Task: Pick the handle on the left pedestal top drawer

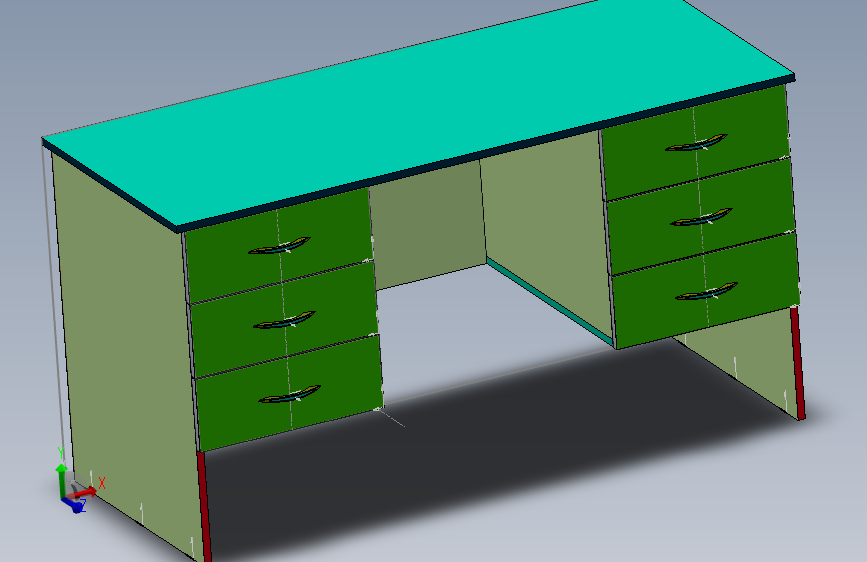Action: click(279, 246)
